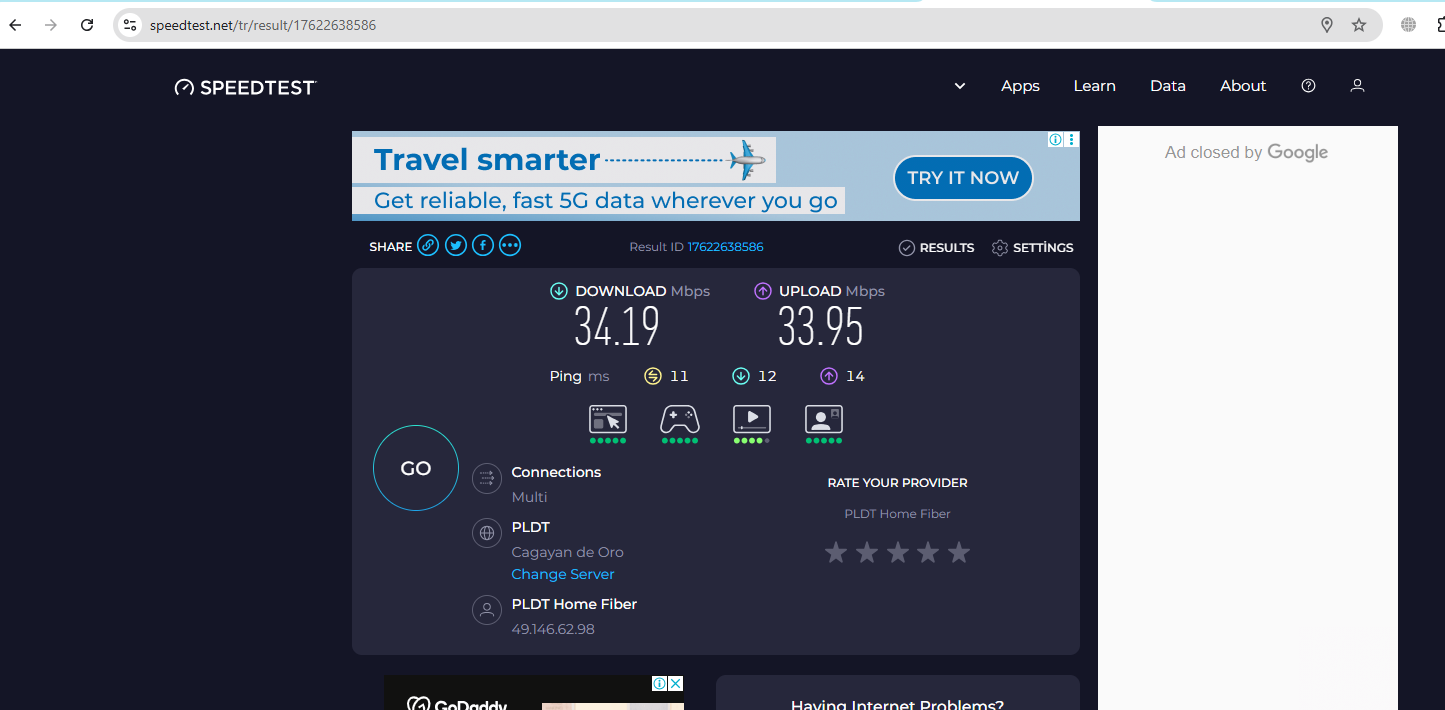Share result on Twitter
This screenshot has height=710, width=1445.
(456, 245)
